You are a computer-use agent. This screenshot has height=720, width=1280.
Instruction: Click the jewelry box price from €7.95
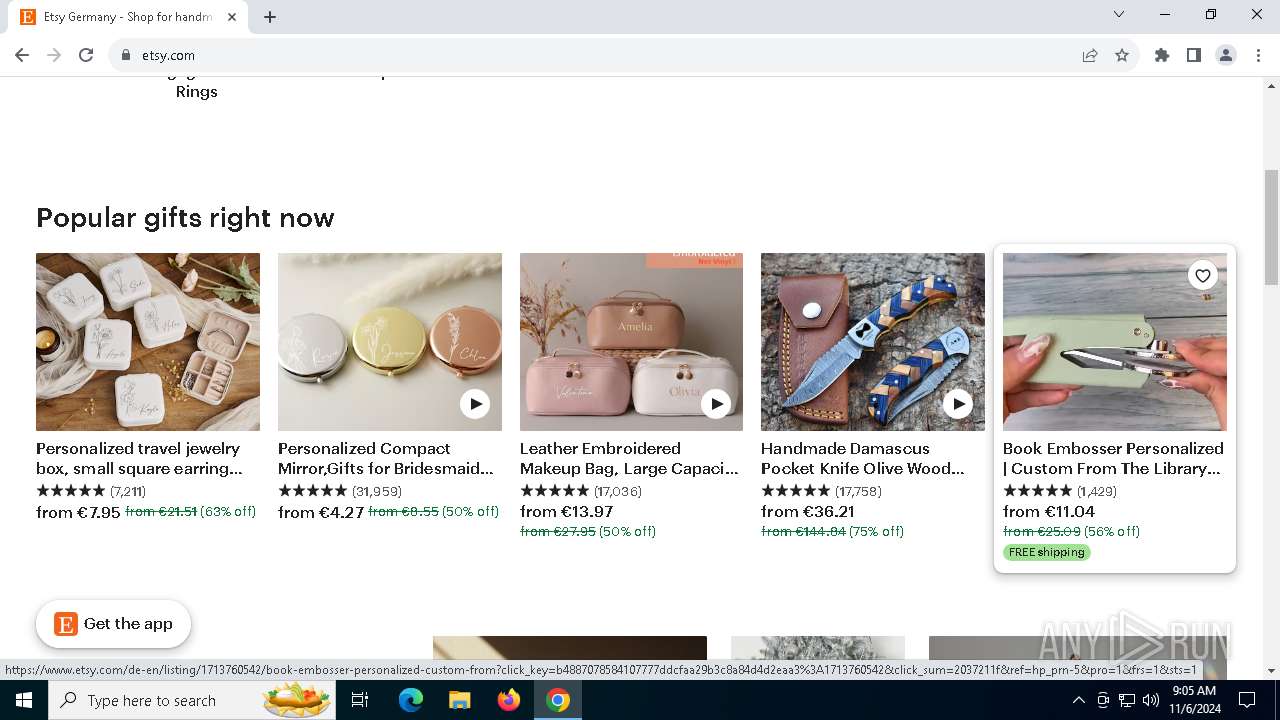78,512
